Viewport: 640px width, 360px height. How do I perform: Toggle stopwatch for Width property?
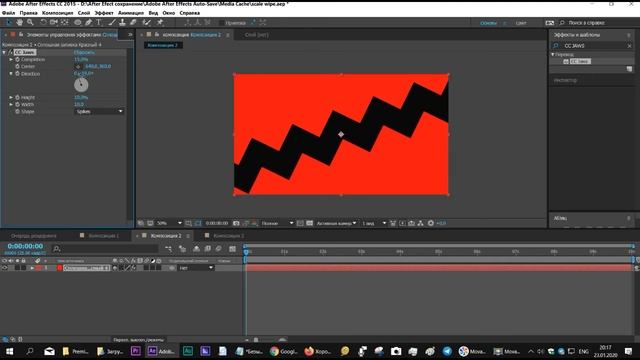18,104
